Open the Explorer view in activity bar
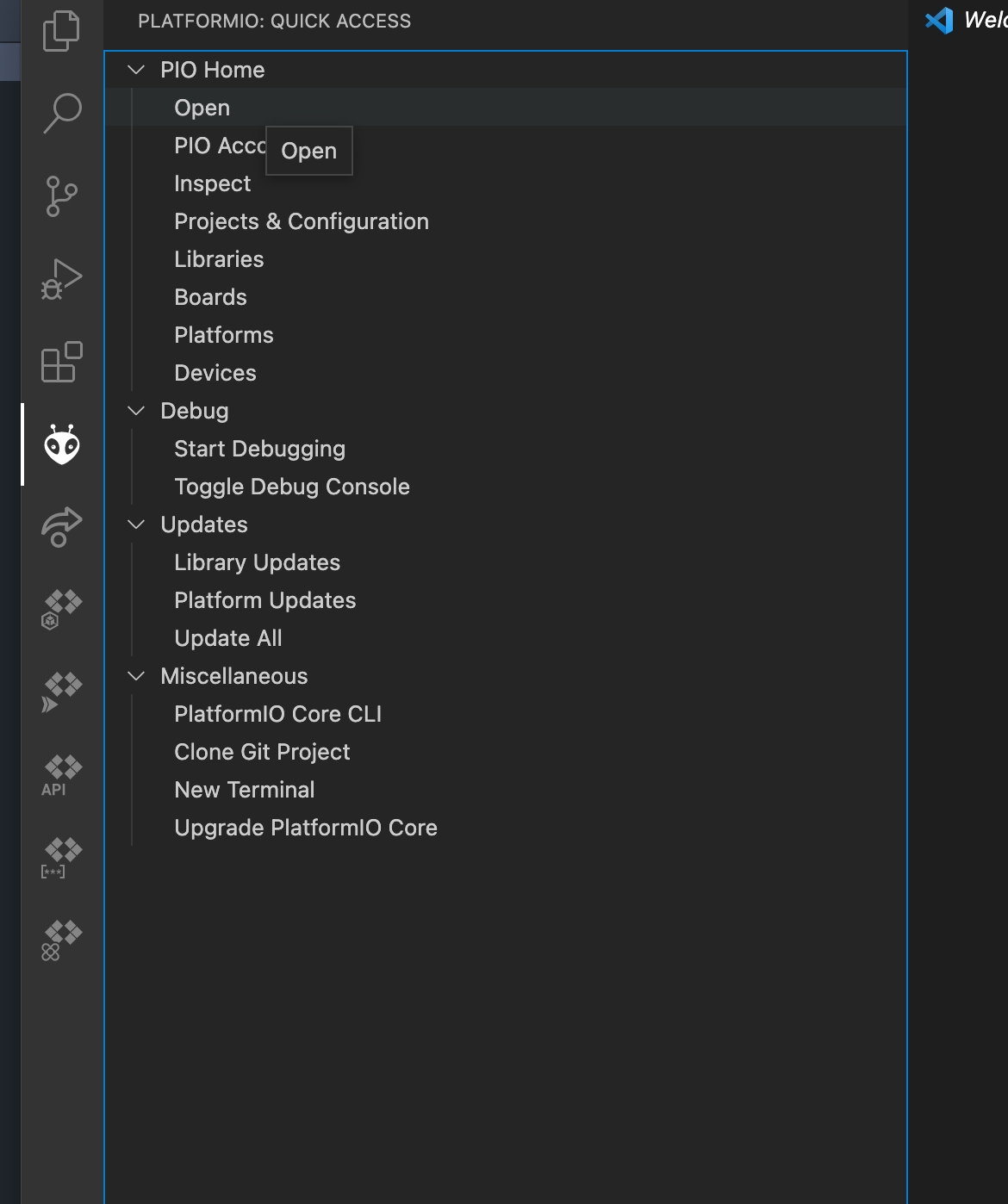The height and width of the screenshot is (1204, 1008). [61, 31]
